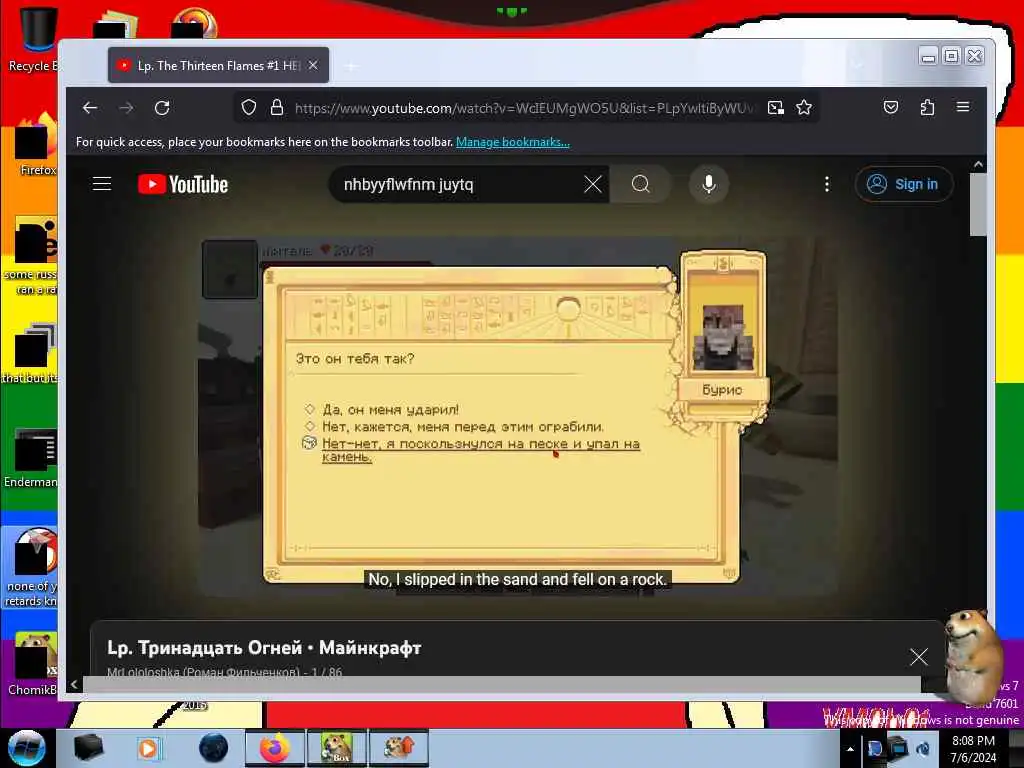Open picture-in-picture icon in address bar
This screenshot has width=1024, height=768.
click(x=775, y=108)
